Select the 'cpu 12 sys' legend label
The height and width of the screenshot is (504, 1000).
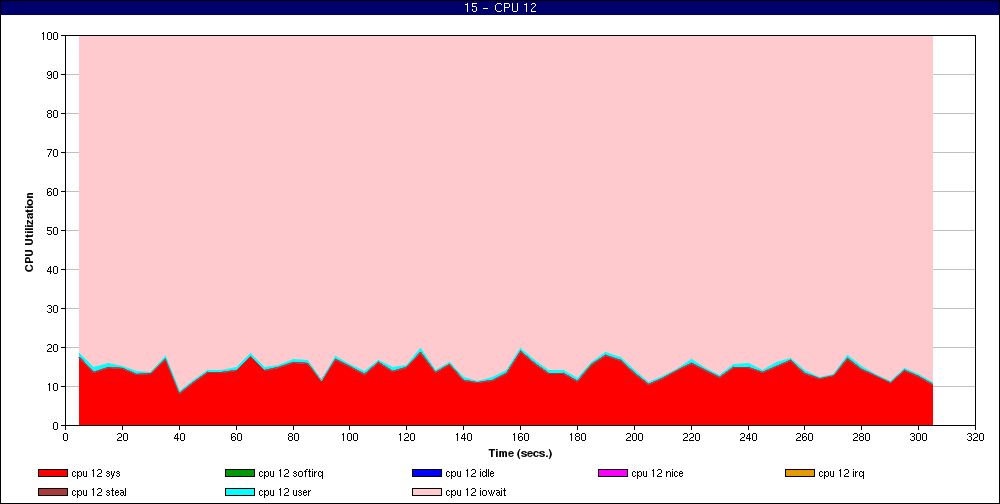pos(96,474)
